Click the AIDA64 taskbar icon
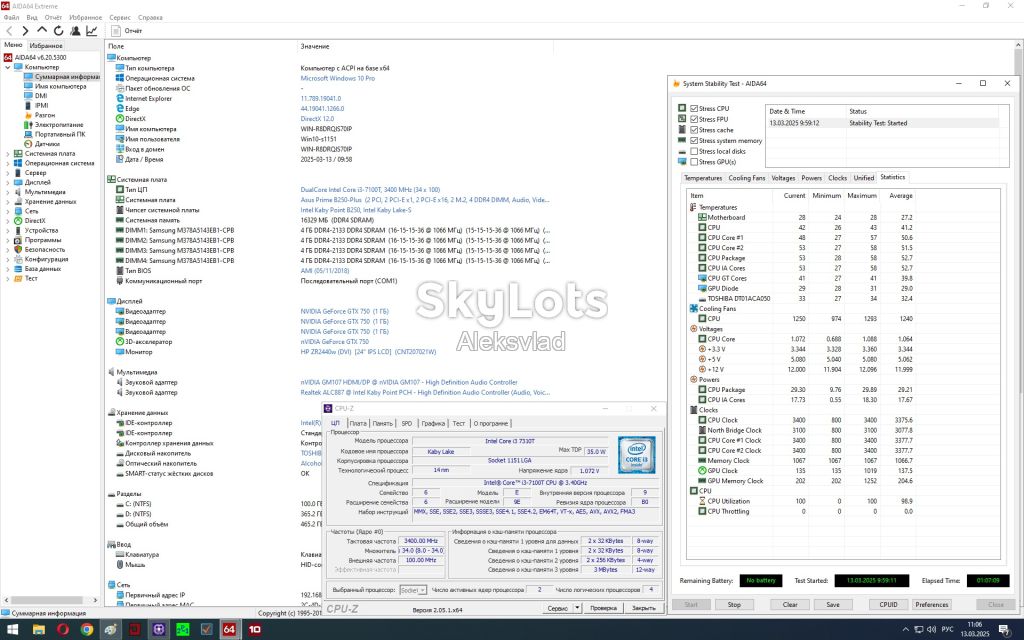The image size is (1024, 640). pos(229,630)
